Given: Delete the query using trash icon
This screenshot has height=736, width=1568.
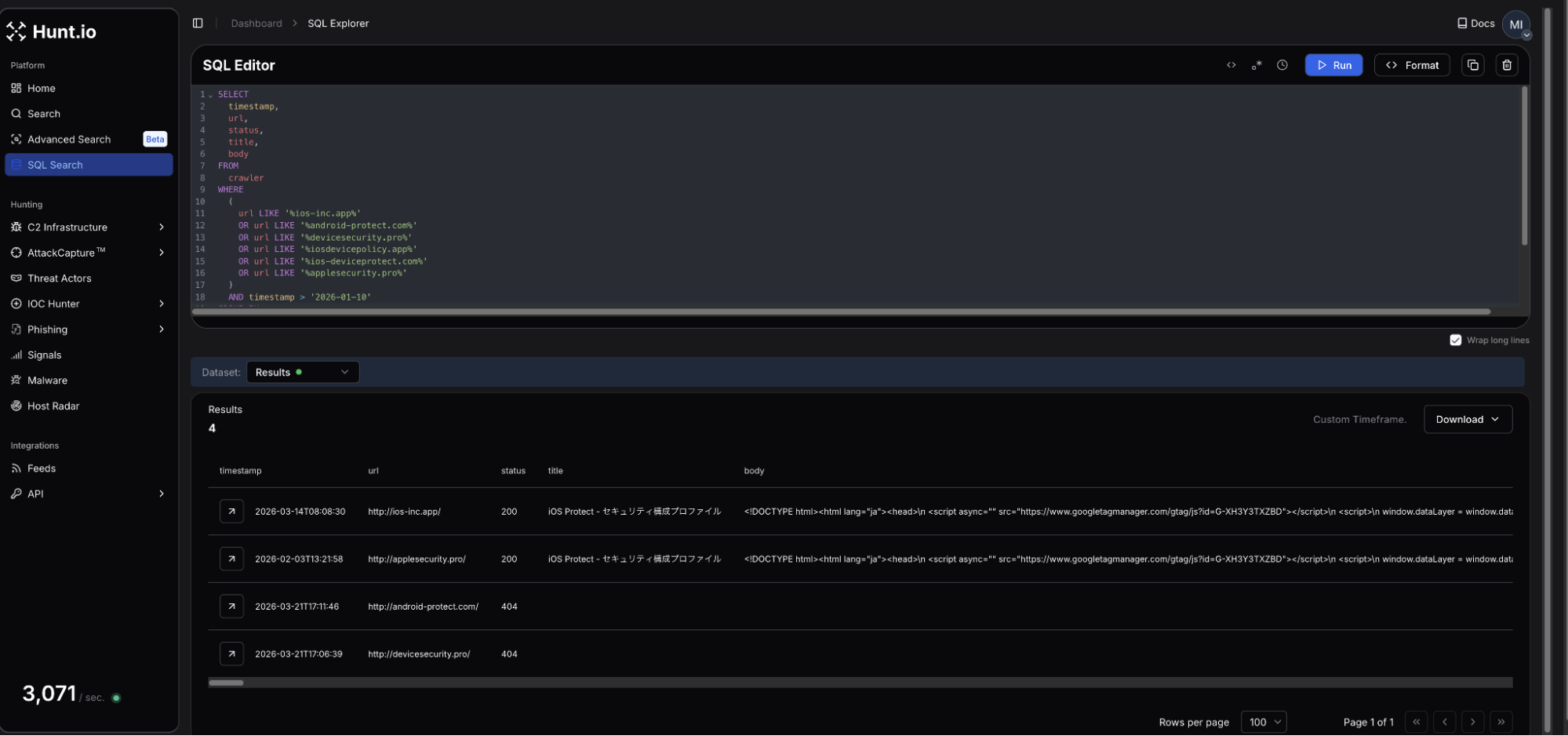Looking at the screenshot, I should point(1506,65).
